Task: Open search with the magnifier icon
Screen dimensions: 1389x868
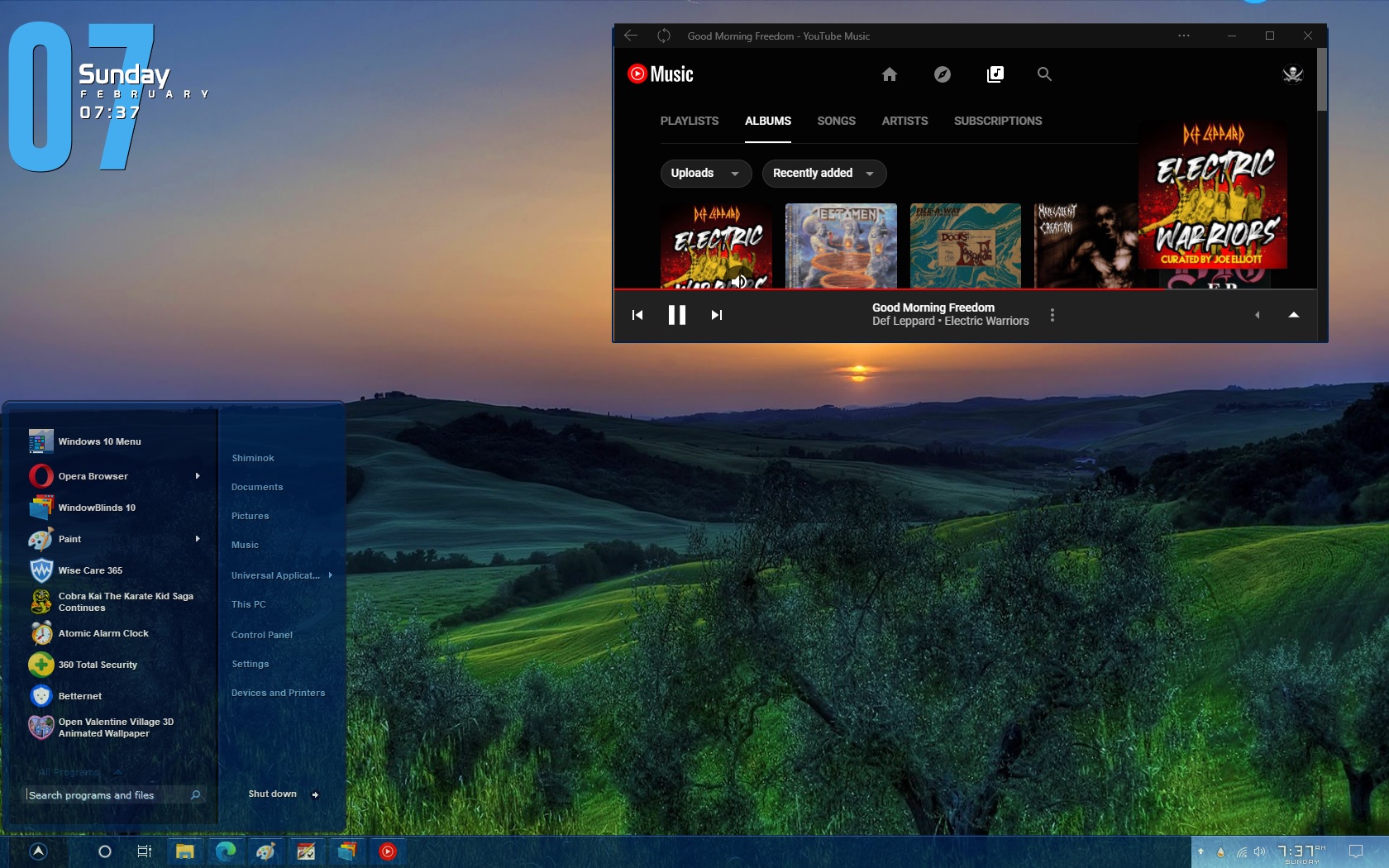Action: 1044,74
